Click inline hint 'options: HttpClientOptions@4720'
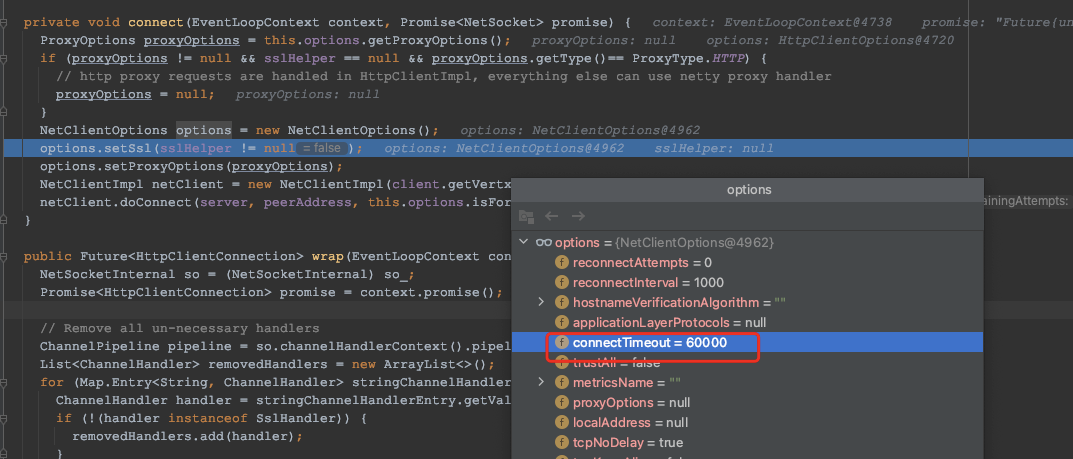1073x459 pixels. point(830,41)
